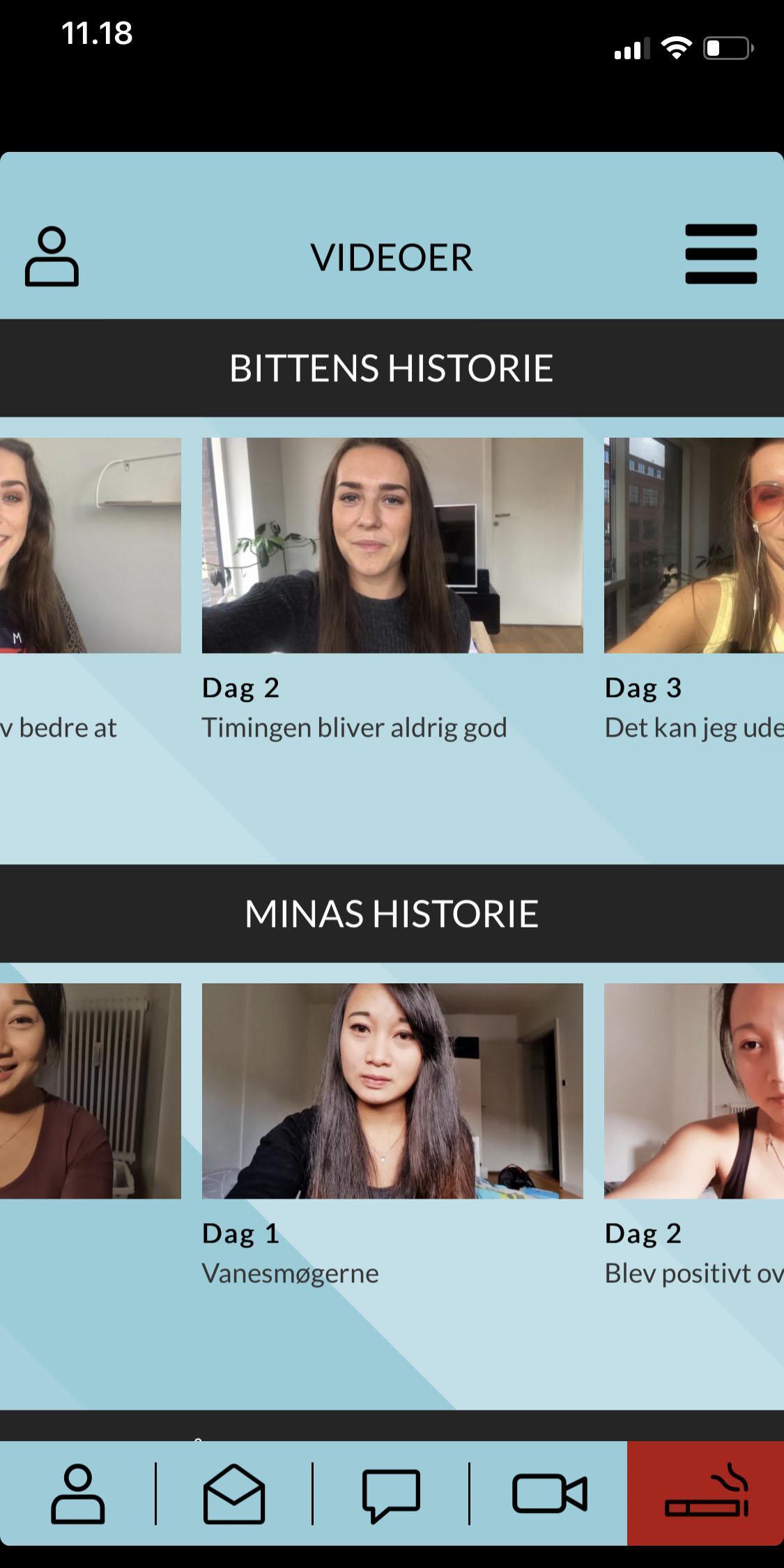The height and width of the screenshot is (1568, 784).
Task: Tap the profile tab in bottom bar
Action: click(77, 1494)
